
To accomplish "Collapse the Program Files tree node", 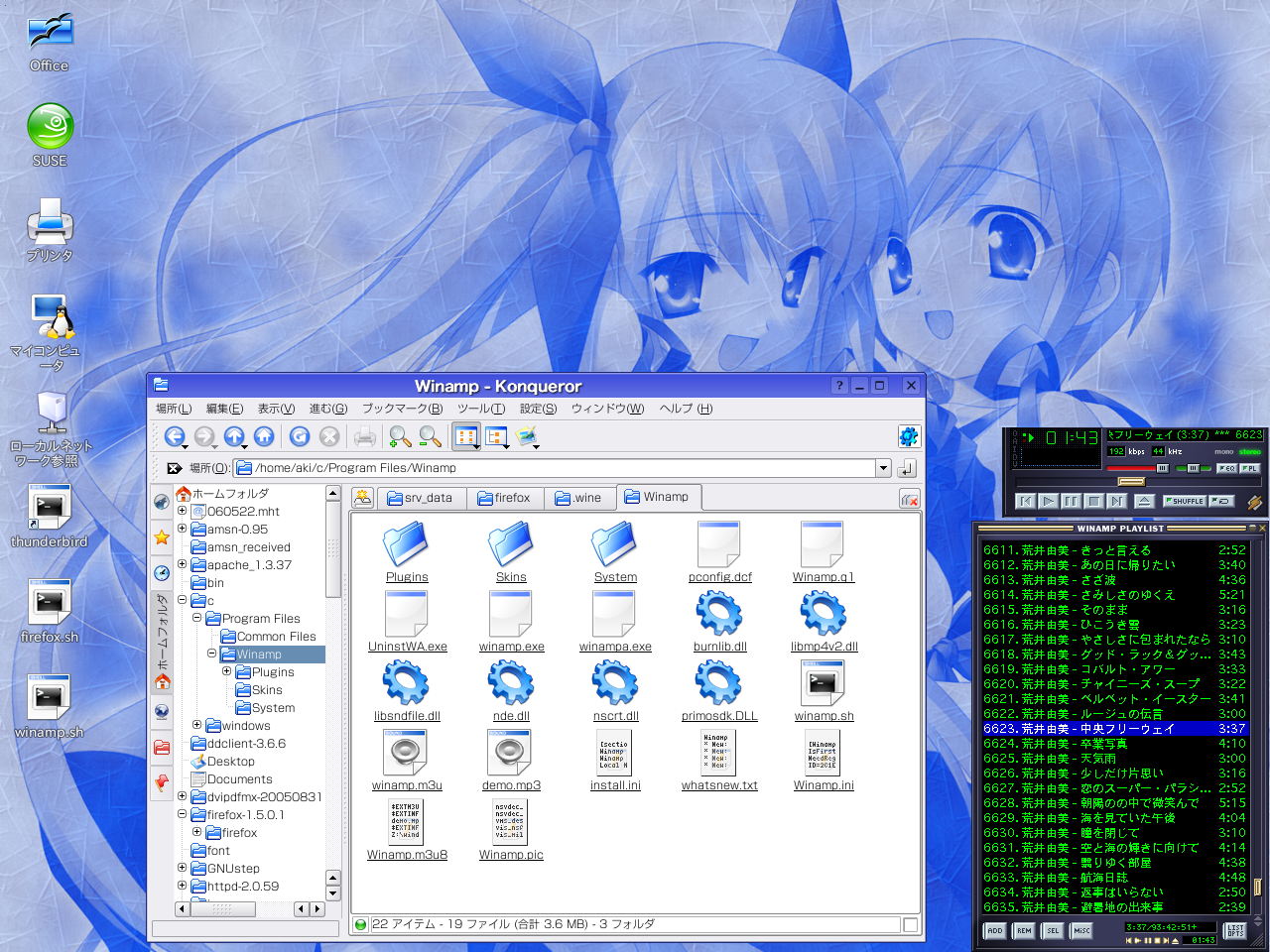I will (x=196, y=618).
